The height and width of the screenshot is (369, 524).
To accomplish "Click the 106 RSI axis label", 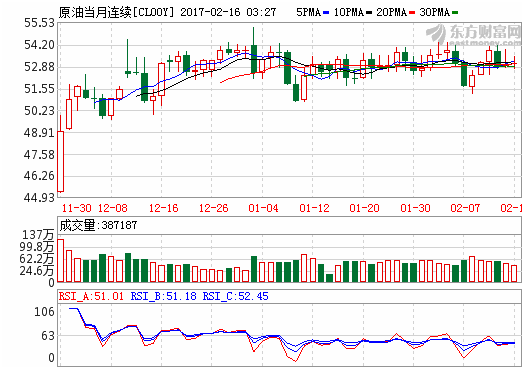I will point(44,312).
